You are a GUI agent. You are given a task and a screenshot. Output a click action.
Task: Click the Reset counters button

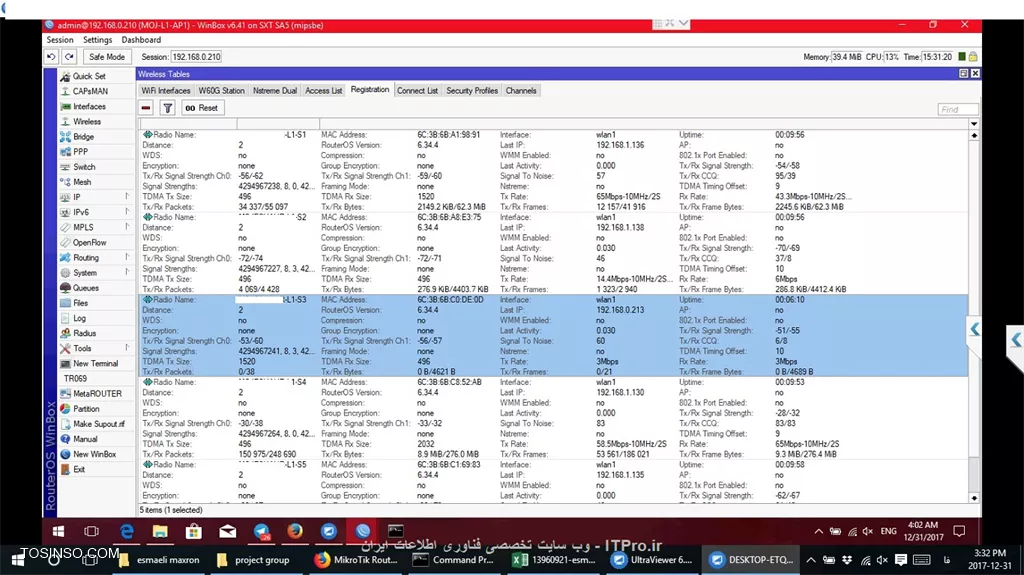202,108
